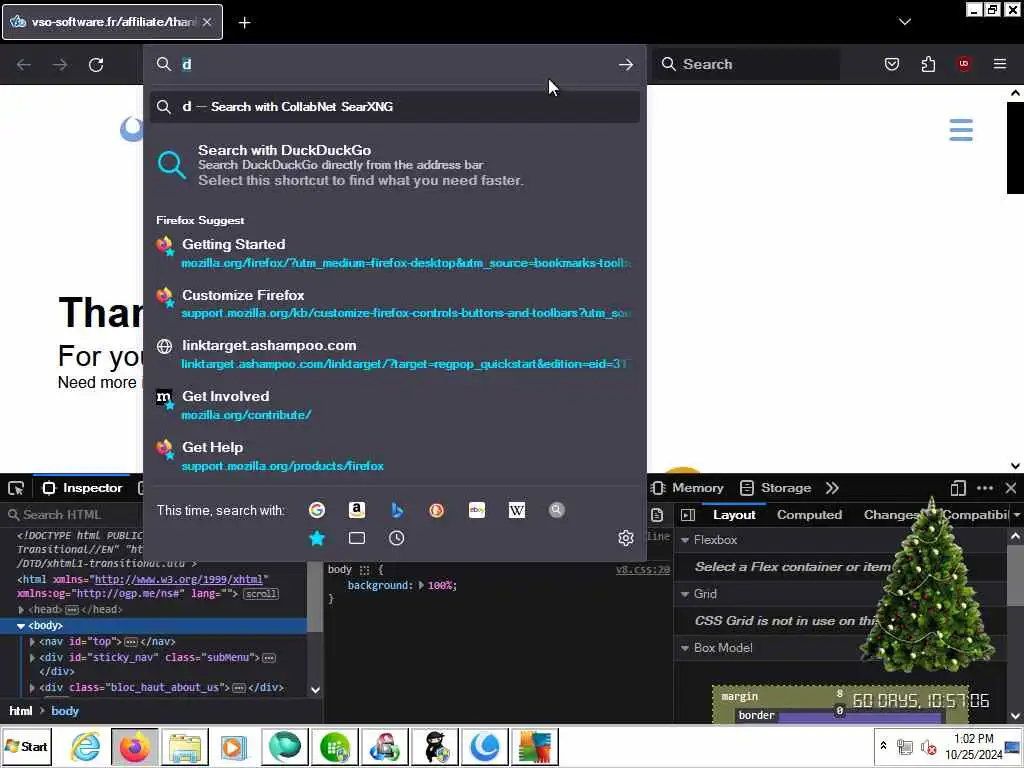This screenshot has width=1024, height=768.
Task: Reload the current page
Action: click(96, 65)
